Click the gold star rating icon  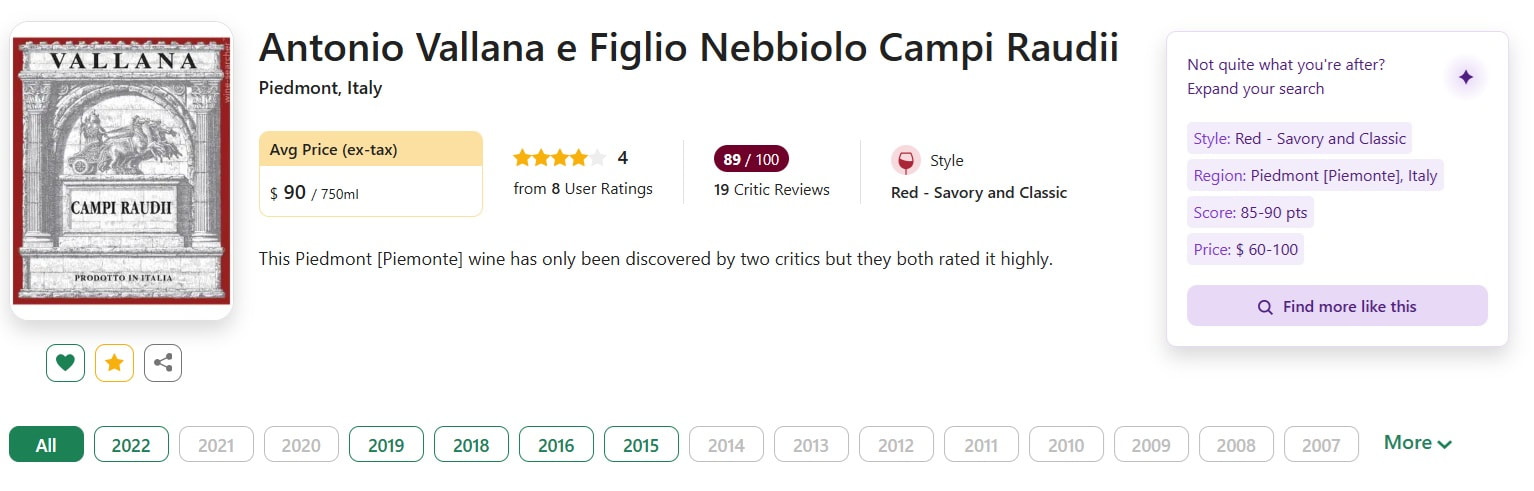[x=114, y=363]
